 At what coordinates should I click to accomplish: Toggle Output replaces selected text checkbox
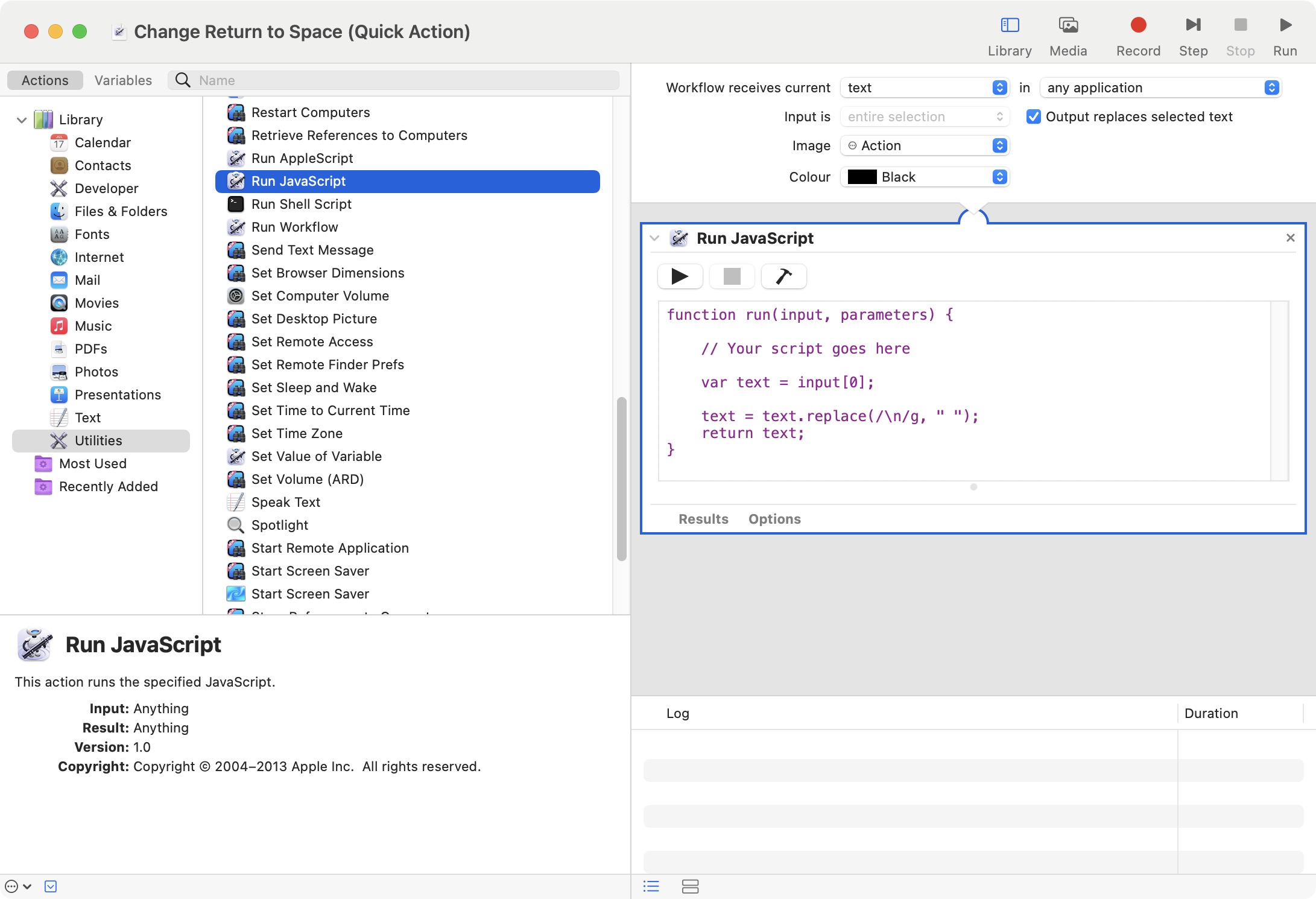click(1034, 117)
